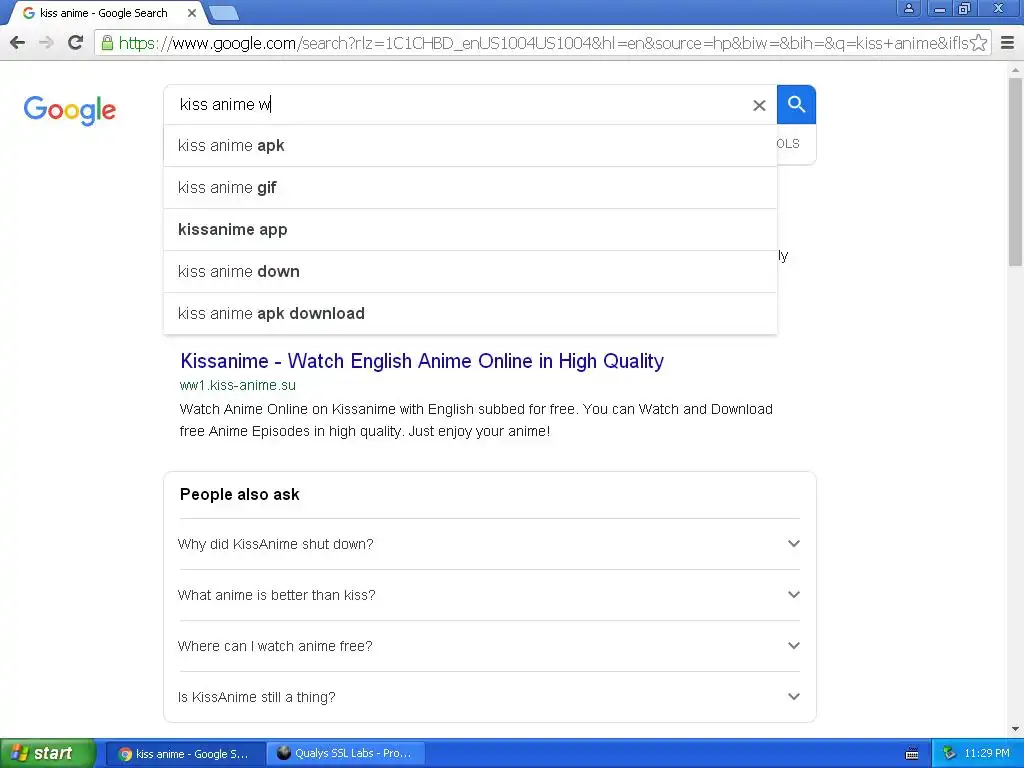
Task: Choose suggestion kissanime app
Action: click(470, 229)
